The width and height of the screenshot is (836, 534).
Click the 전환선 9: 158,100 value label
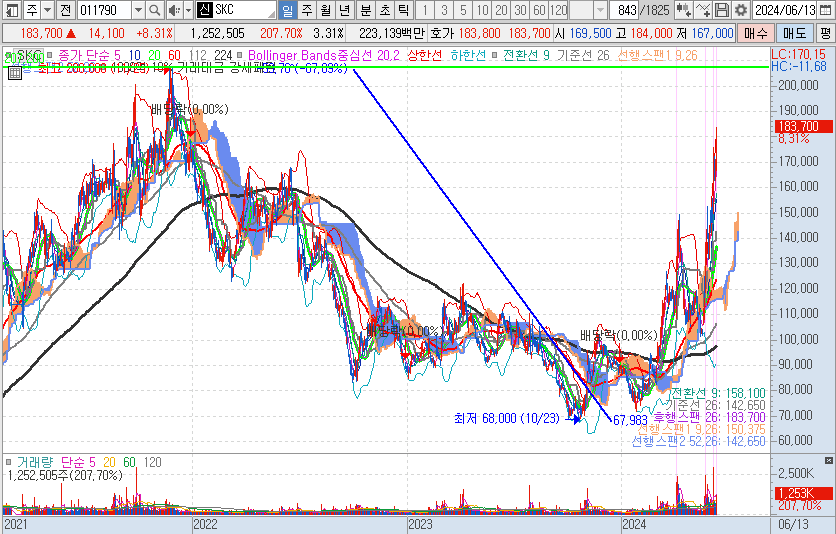[718, 393]
